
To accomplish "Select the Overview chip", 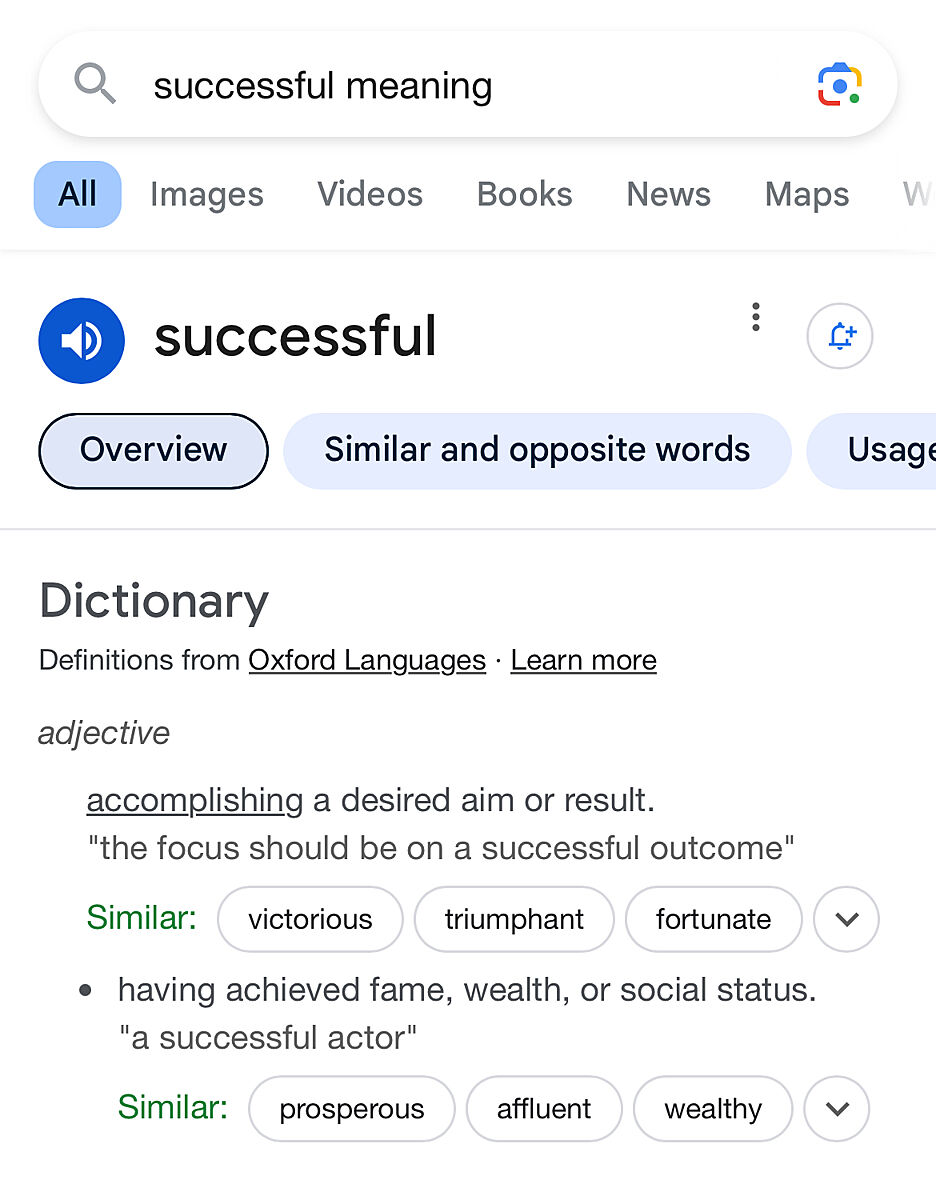I will tap(153, 450).
